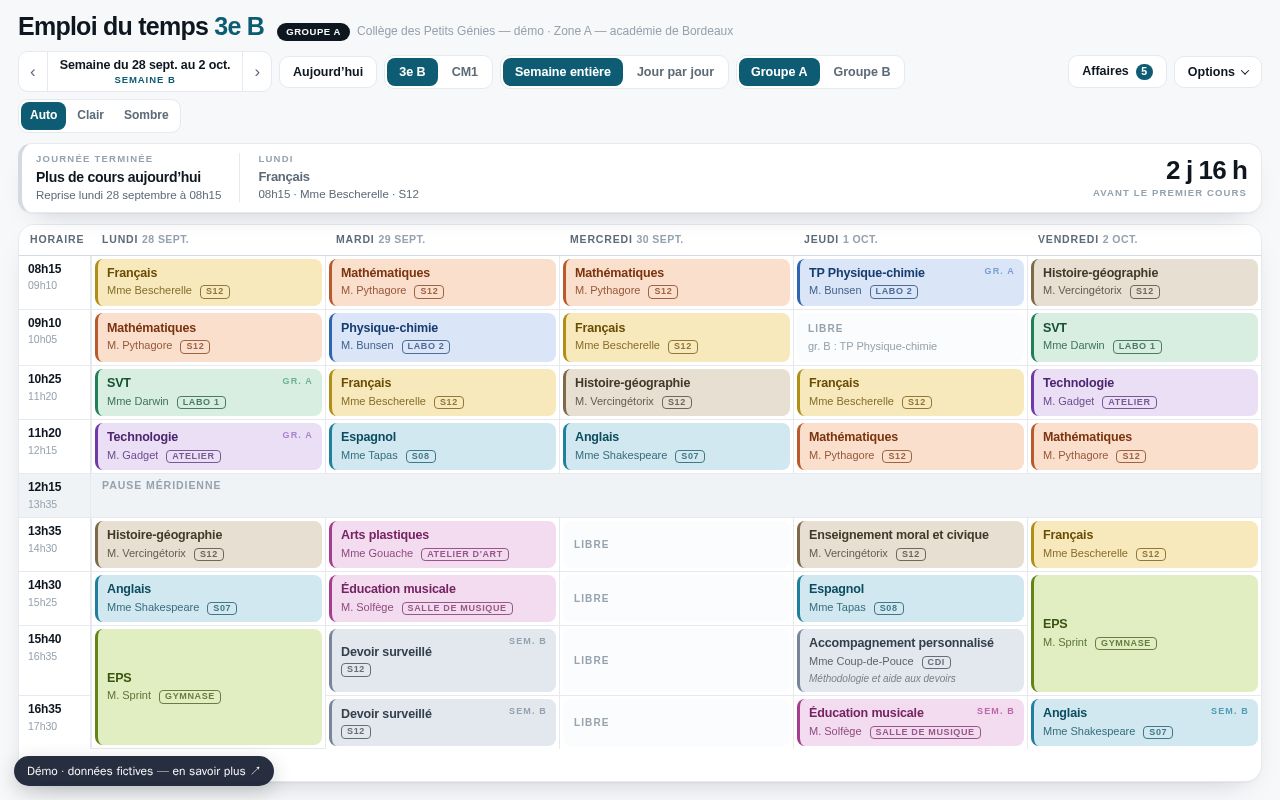Choose Clair theme mode

[x=90, y=116]
